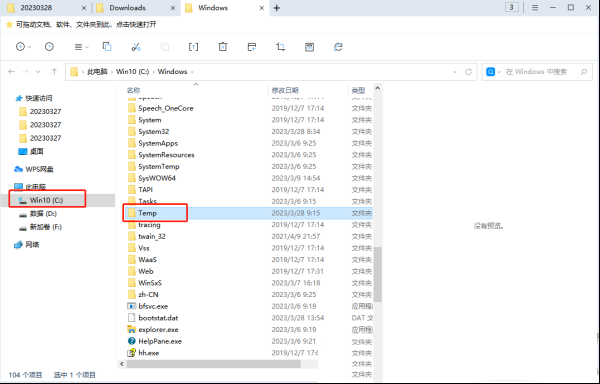Select HelpPane.exe file
This screenshot has height=384, width=600.
[x=160, y=341]
